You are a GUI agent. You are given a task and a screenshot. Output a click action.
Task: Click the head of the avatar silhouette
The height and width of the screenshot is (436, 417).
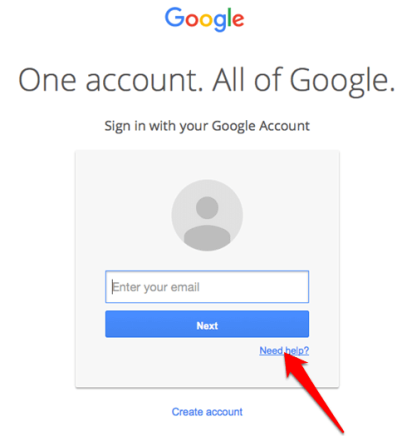(207, 208)
